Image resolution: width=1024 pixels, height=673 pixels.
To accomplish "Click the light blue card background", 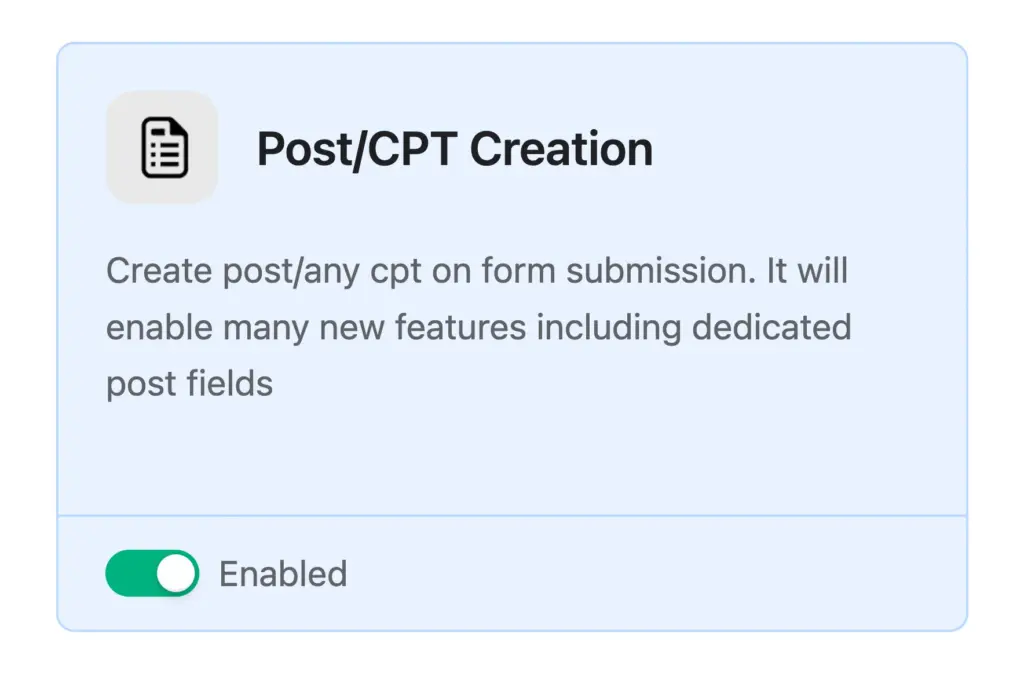I will 512,455.
